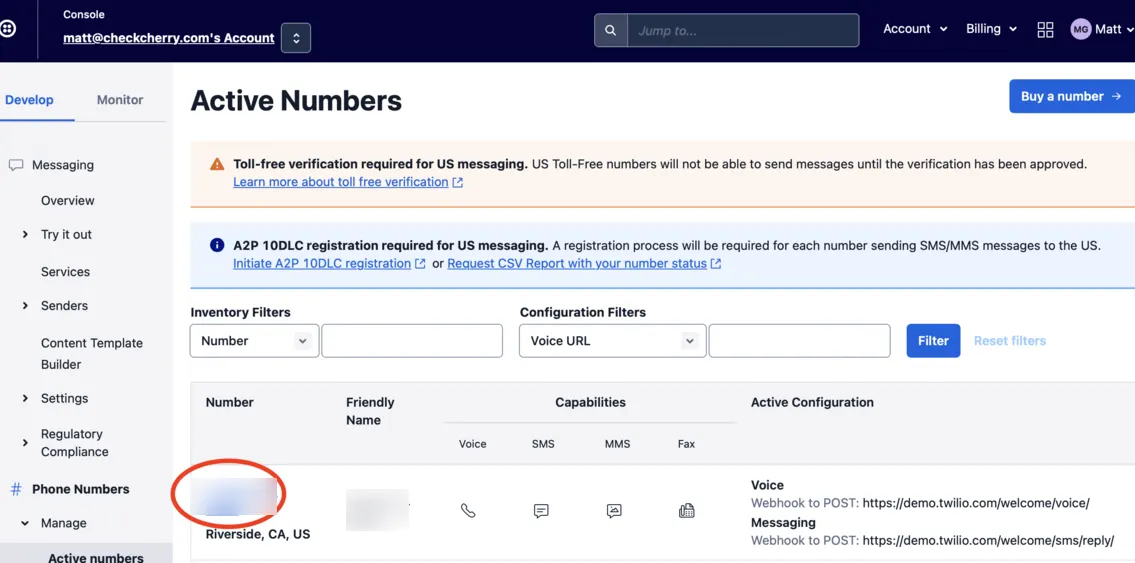
Task: Expand the Settings chevron
Action: point(25,398)
